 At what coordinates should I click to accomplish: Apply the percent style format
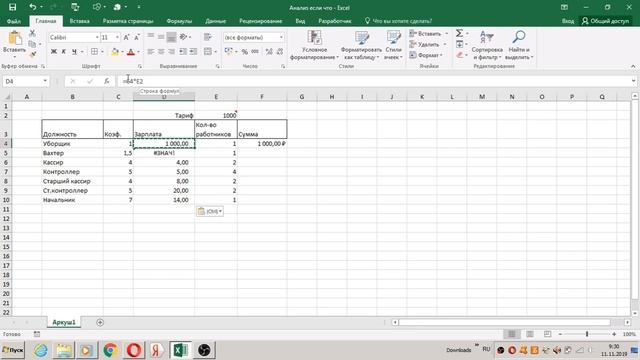pos(244,51)
